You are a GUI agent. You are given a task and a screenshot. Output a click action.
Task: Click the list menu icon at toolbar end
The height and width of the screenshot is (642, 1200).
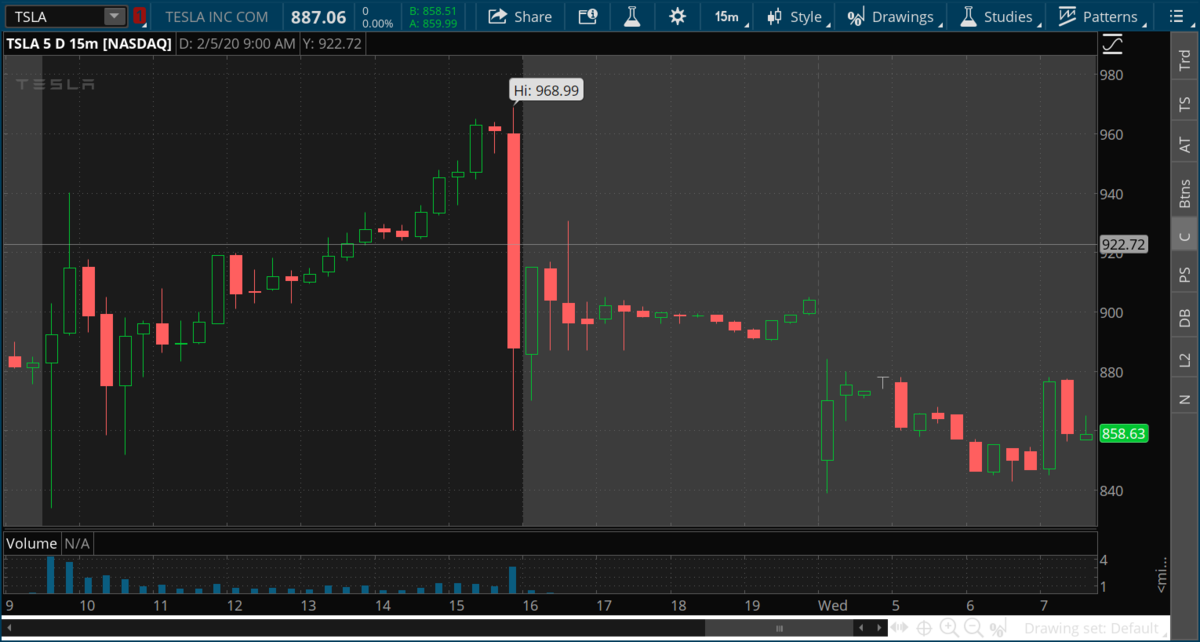click(1177, 16)
